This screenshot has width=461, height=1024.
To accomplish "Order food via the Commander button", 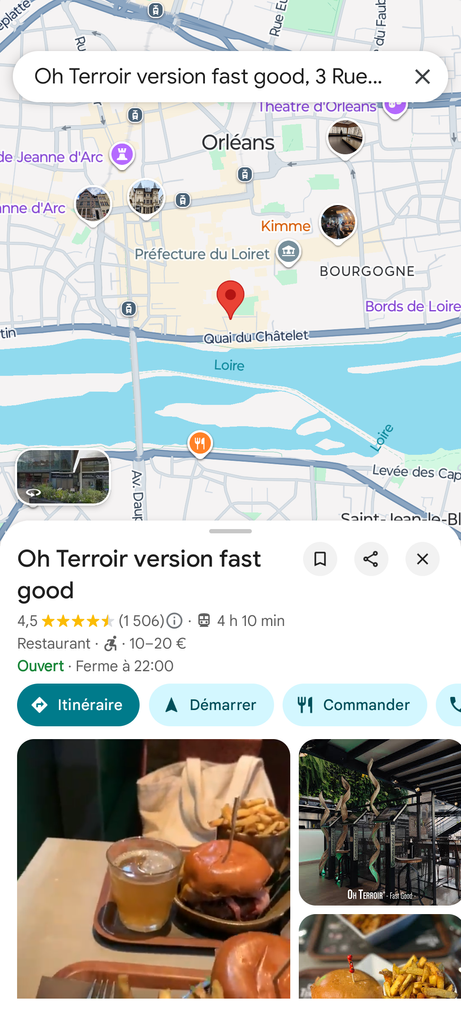I will [x=355, y=705].
